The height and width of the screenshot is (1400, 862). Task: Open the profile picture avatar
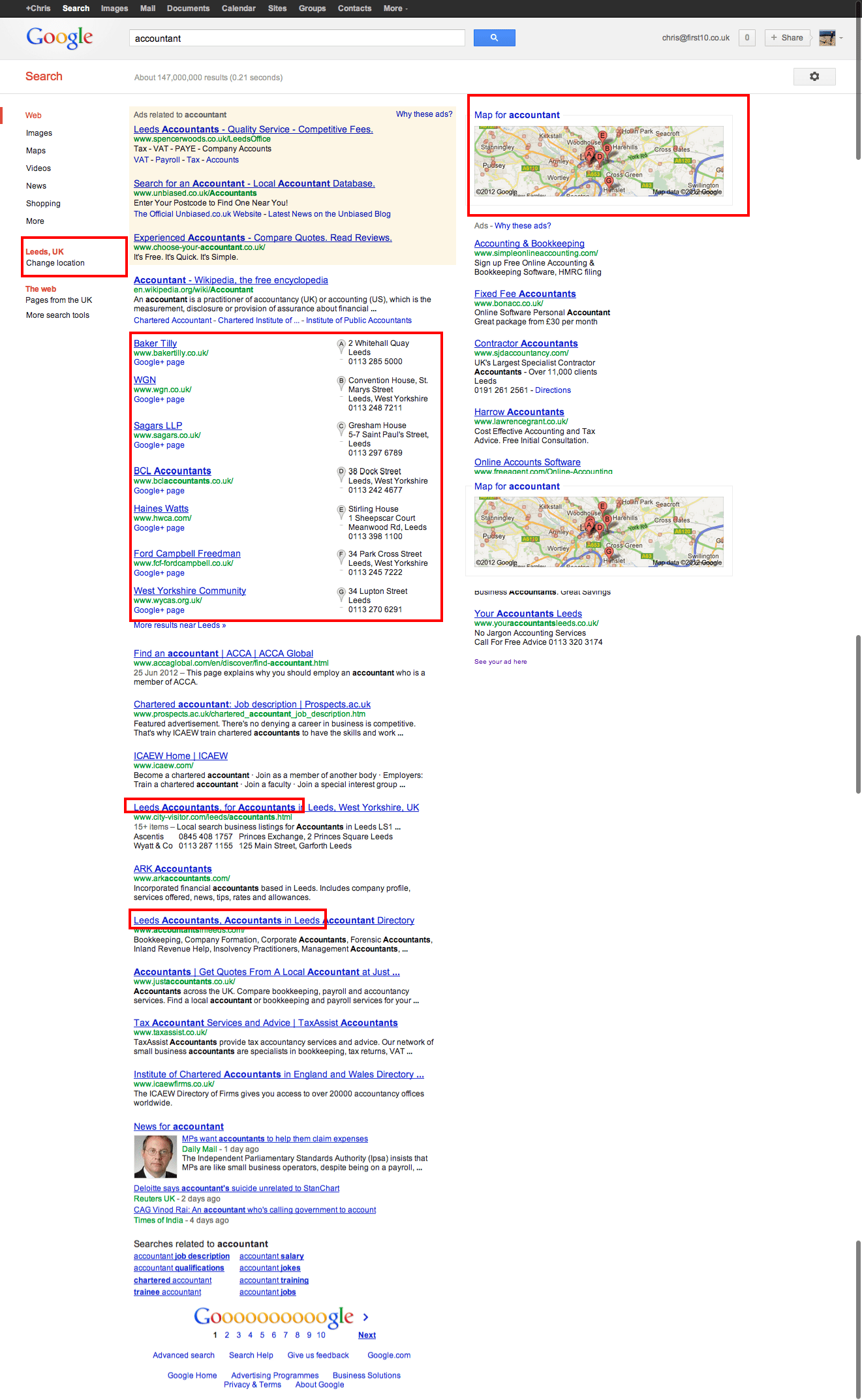pos(827,38)
